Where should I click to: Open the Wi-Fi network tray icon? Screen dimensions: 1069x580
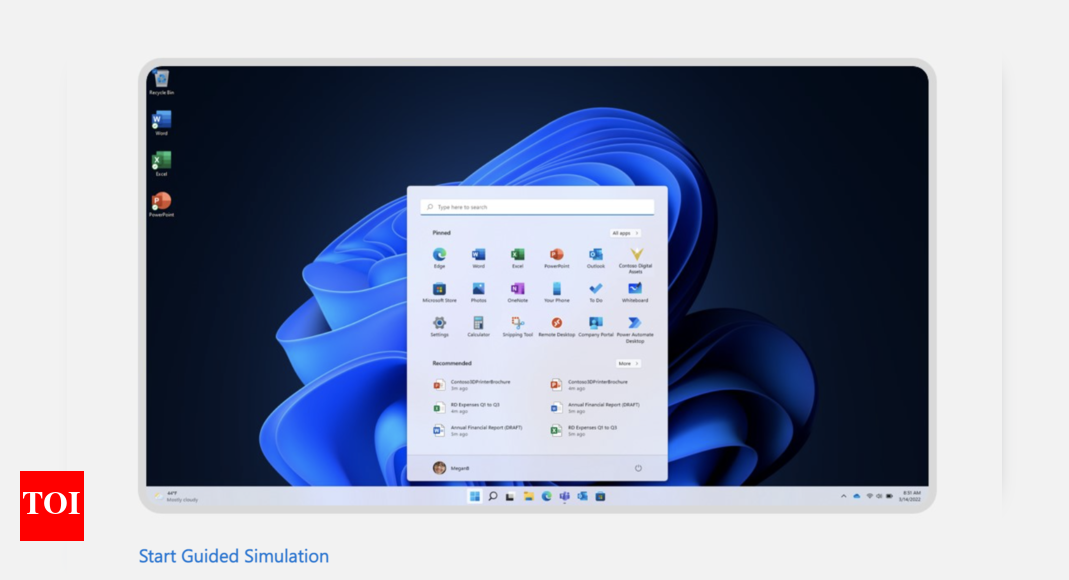[x=869, y=496]
